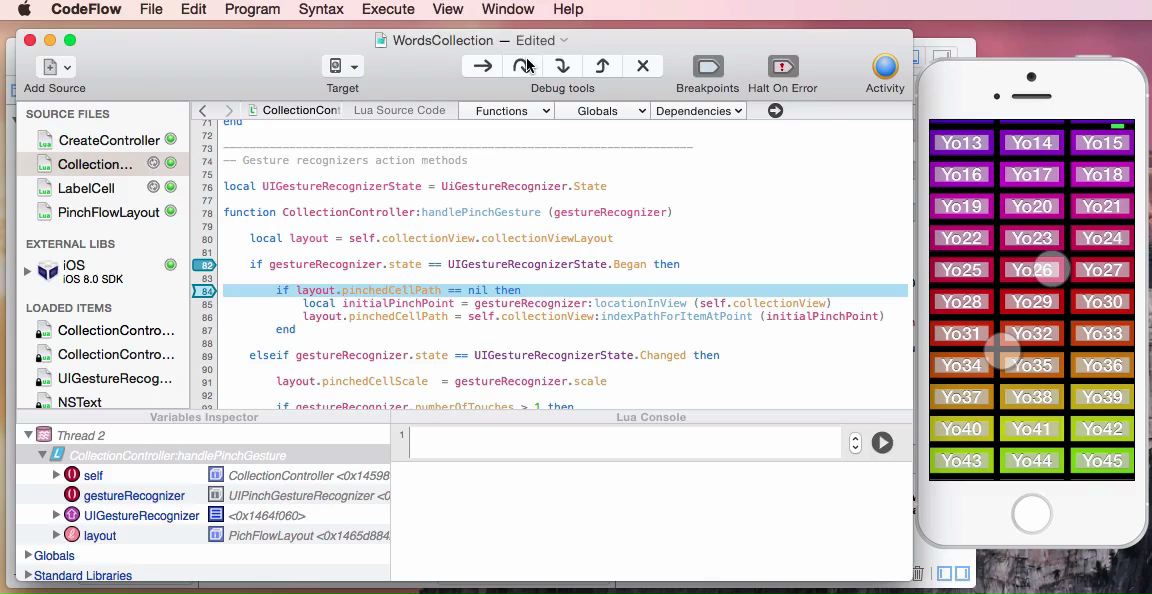Select PinchFlowLayout source file
Image resolution: width=1152 pixels, height=594 pixels.
109,212
